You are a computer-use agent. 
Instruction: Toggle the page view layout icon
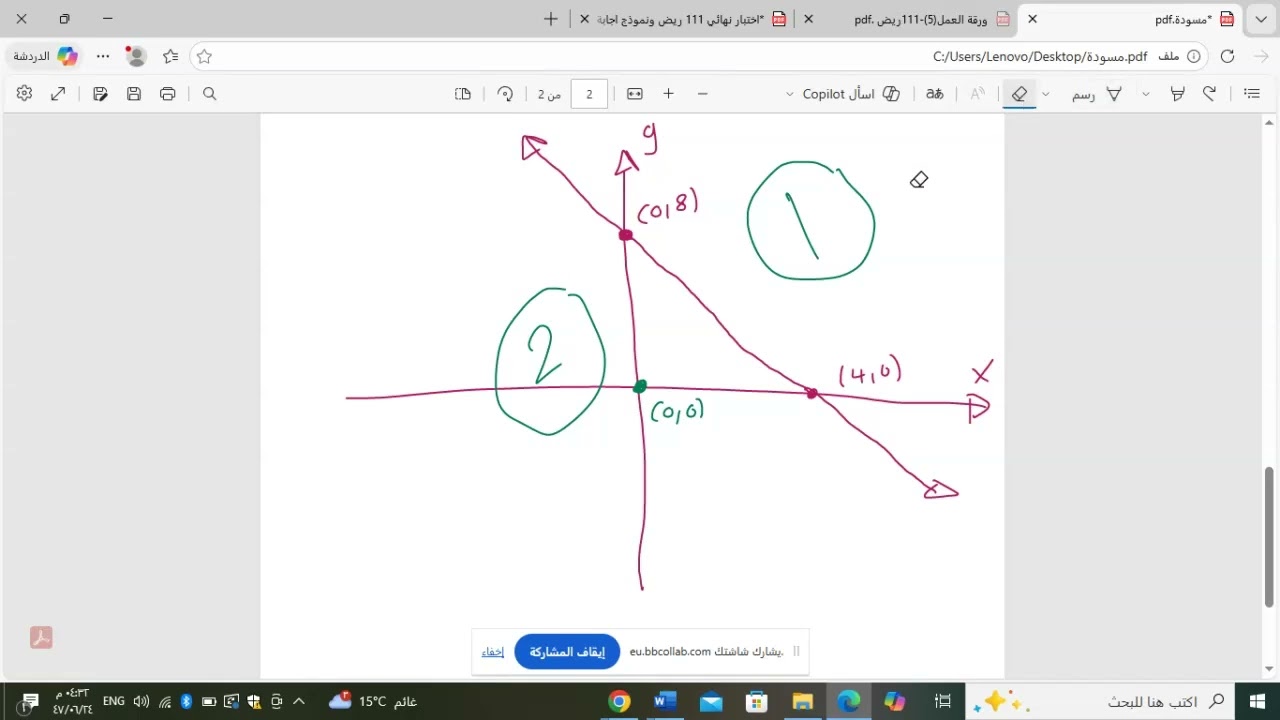[463, 94]
